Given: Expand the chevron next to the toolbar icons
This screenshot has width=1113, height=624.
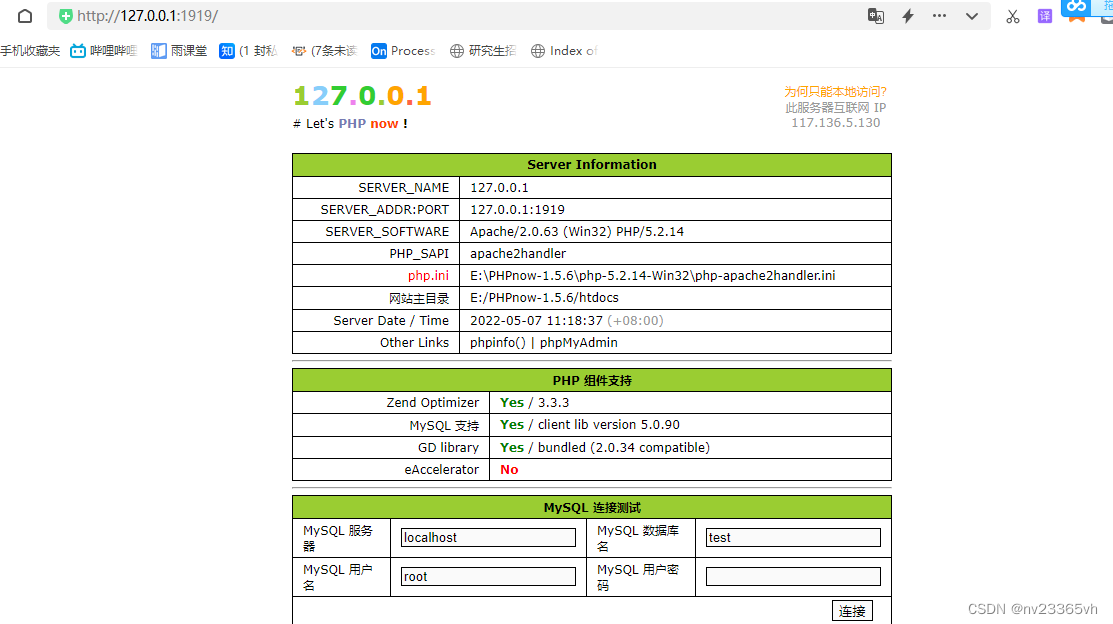Looking at the screenshot, I should (x=971, y=16).
